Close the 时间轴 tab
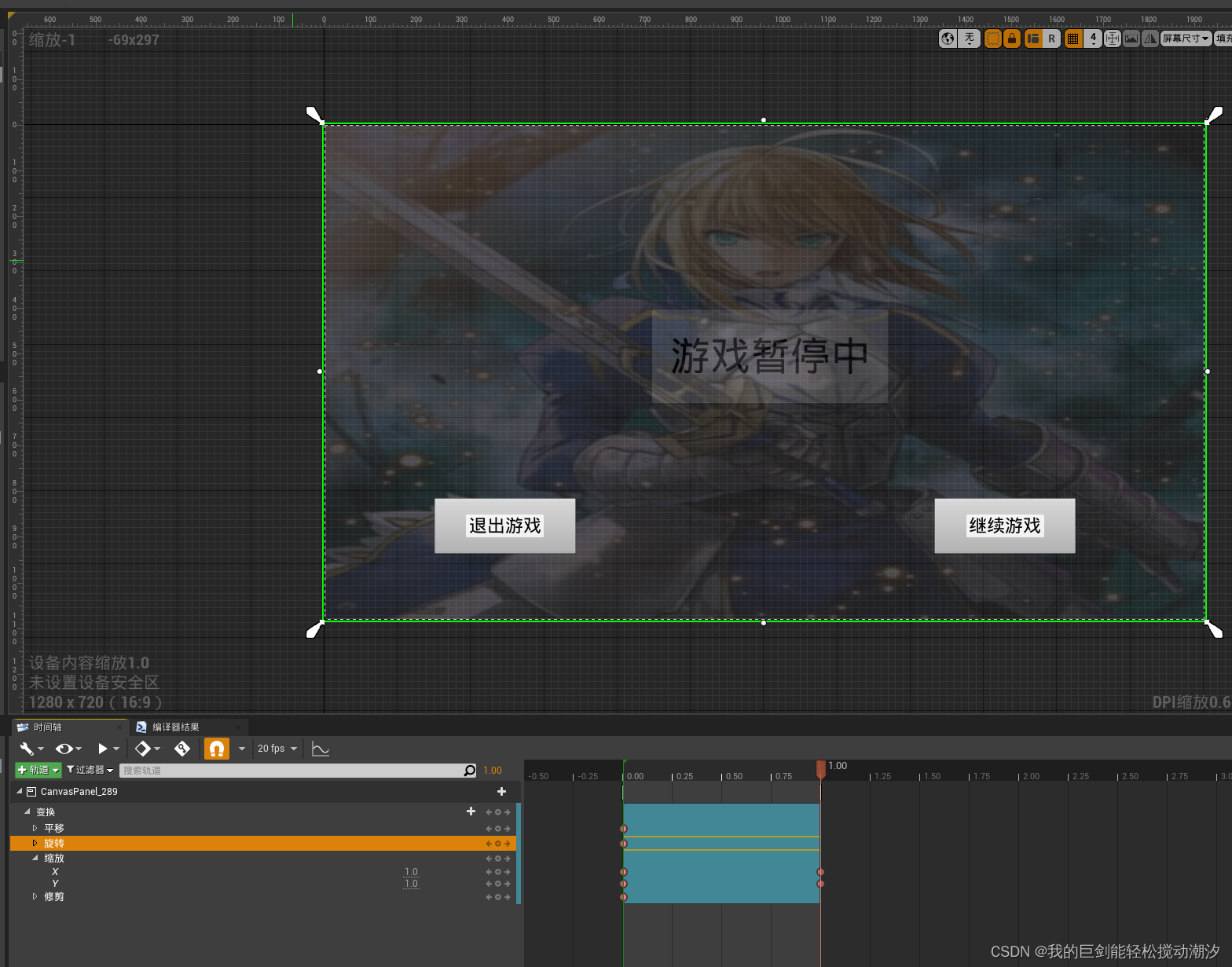Image resolution: width=1232 pixels, height=967 pixels. point(119,727)
